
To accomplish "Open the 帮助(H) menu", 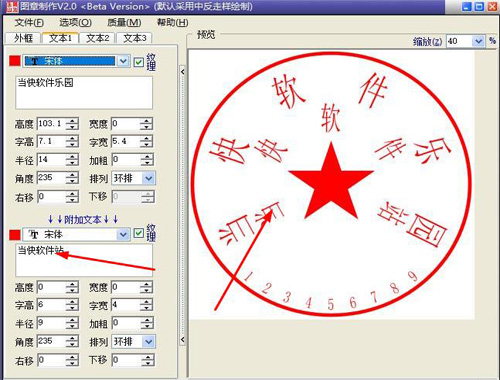I will click(x=173, y=23).
